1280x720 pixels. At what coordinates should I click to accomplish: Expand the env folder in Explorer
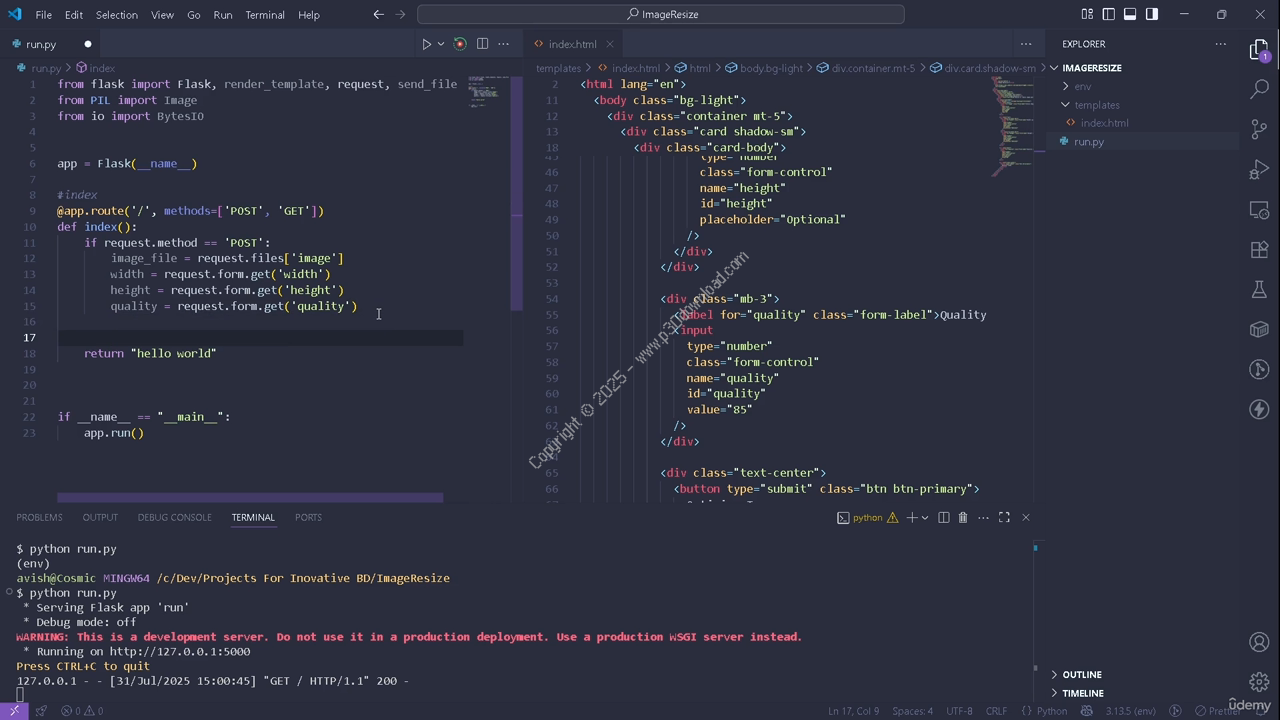(x=1082, y=86)
